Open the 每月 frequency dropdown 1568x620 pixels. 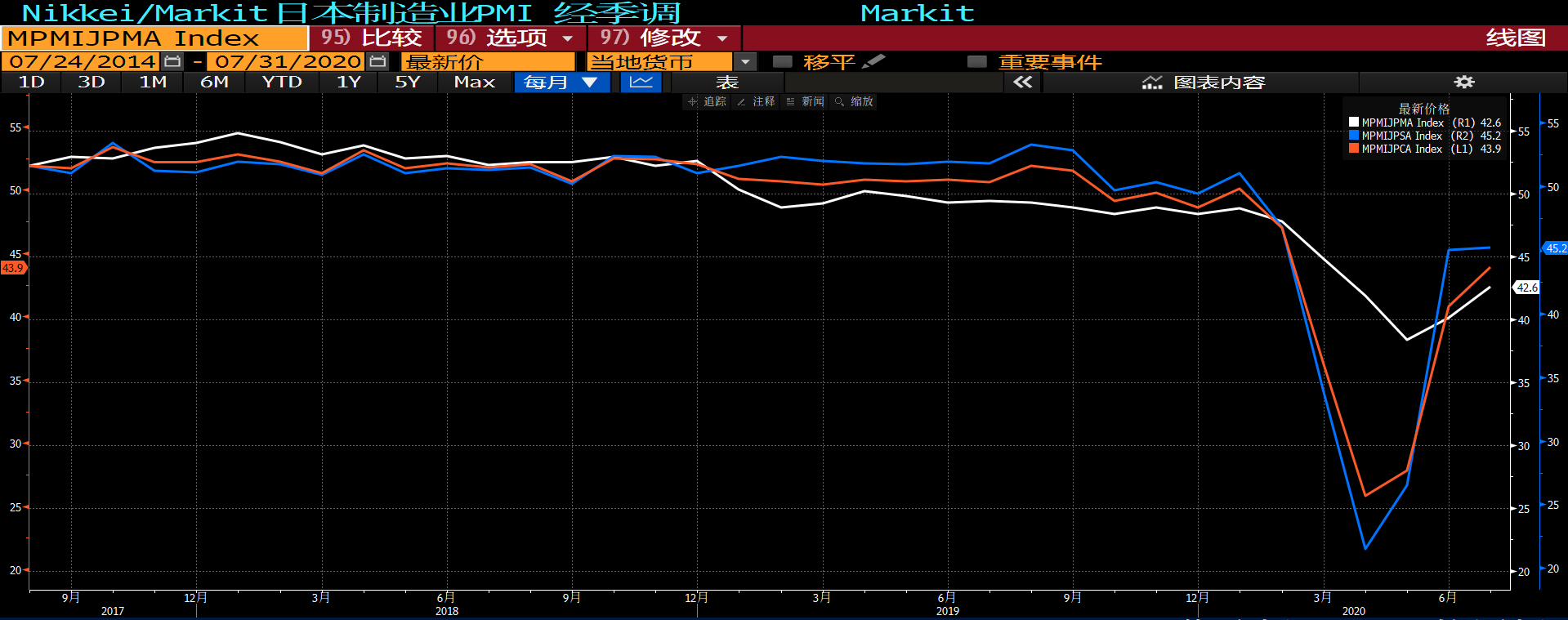coord(561,82)
